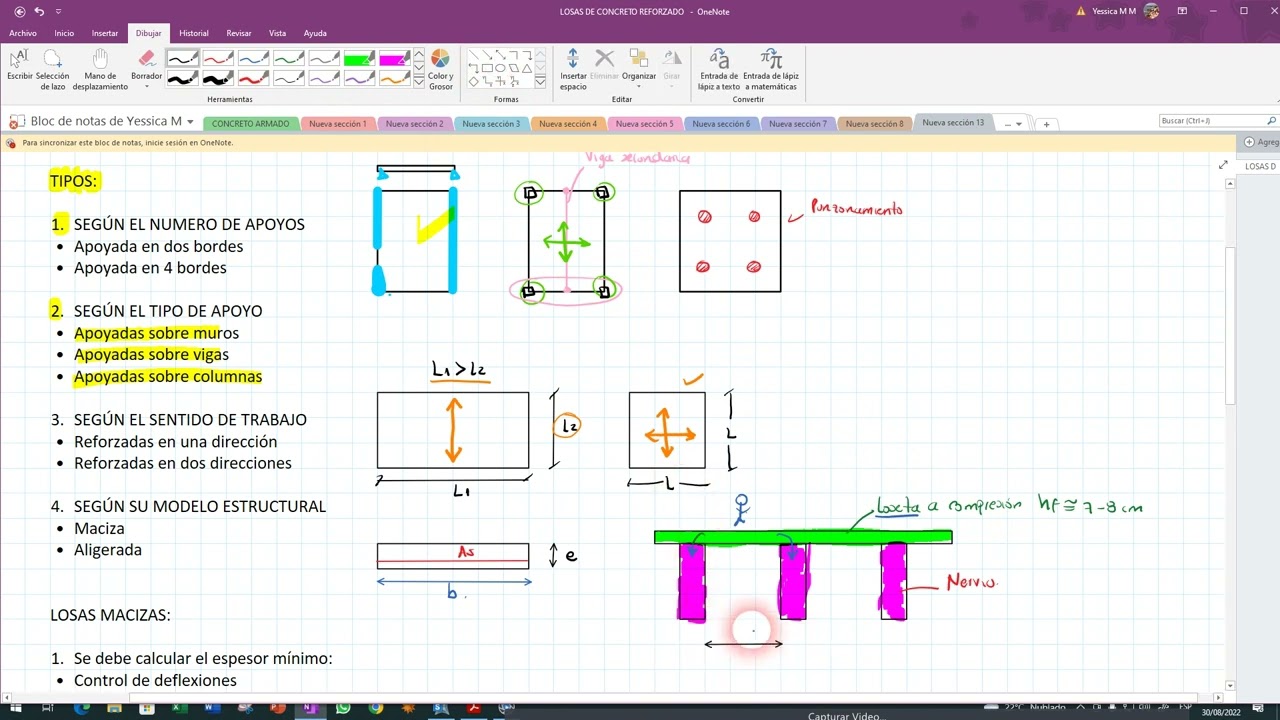Pick the thin red pen in top row

coord(218,59)
